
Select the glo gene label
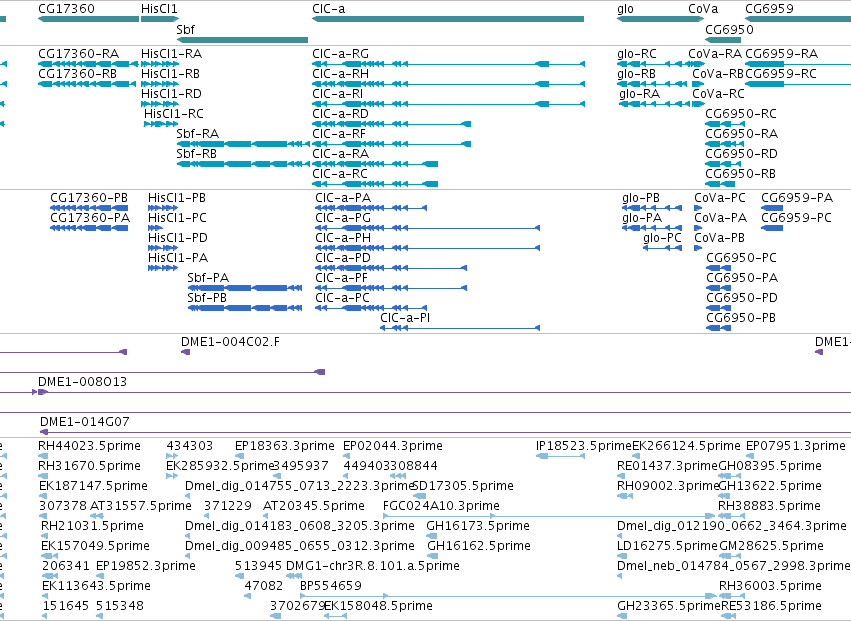pos(625,9)
